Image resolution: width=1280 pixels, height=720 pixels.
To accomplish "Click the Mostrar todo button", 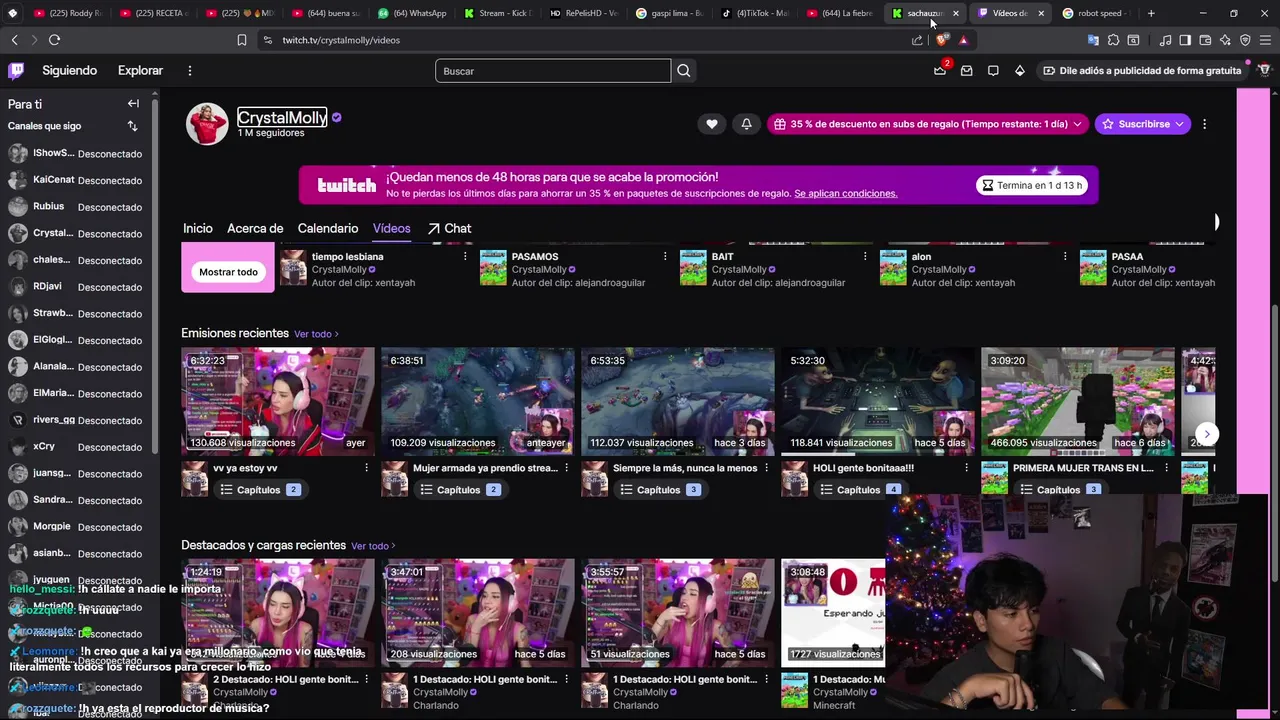I will (228, 272).
